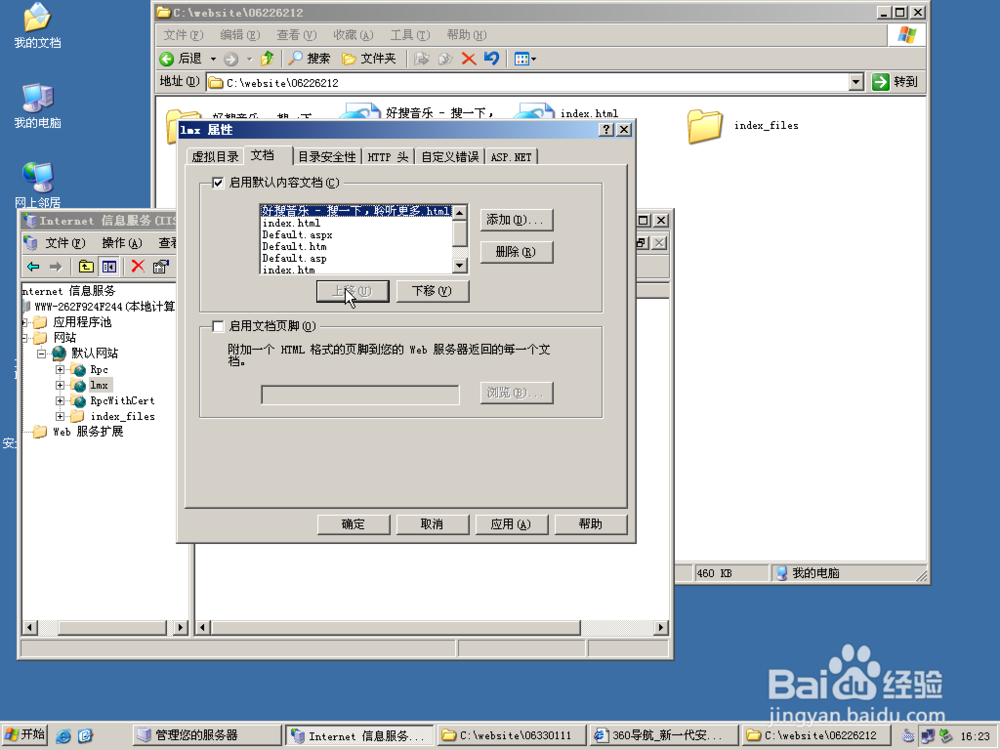Toggle the Folders (文件夹) pane button
Screen dimensions: 1000x750
369,59
